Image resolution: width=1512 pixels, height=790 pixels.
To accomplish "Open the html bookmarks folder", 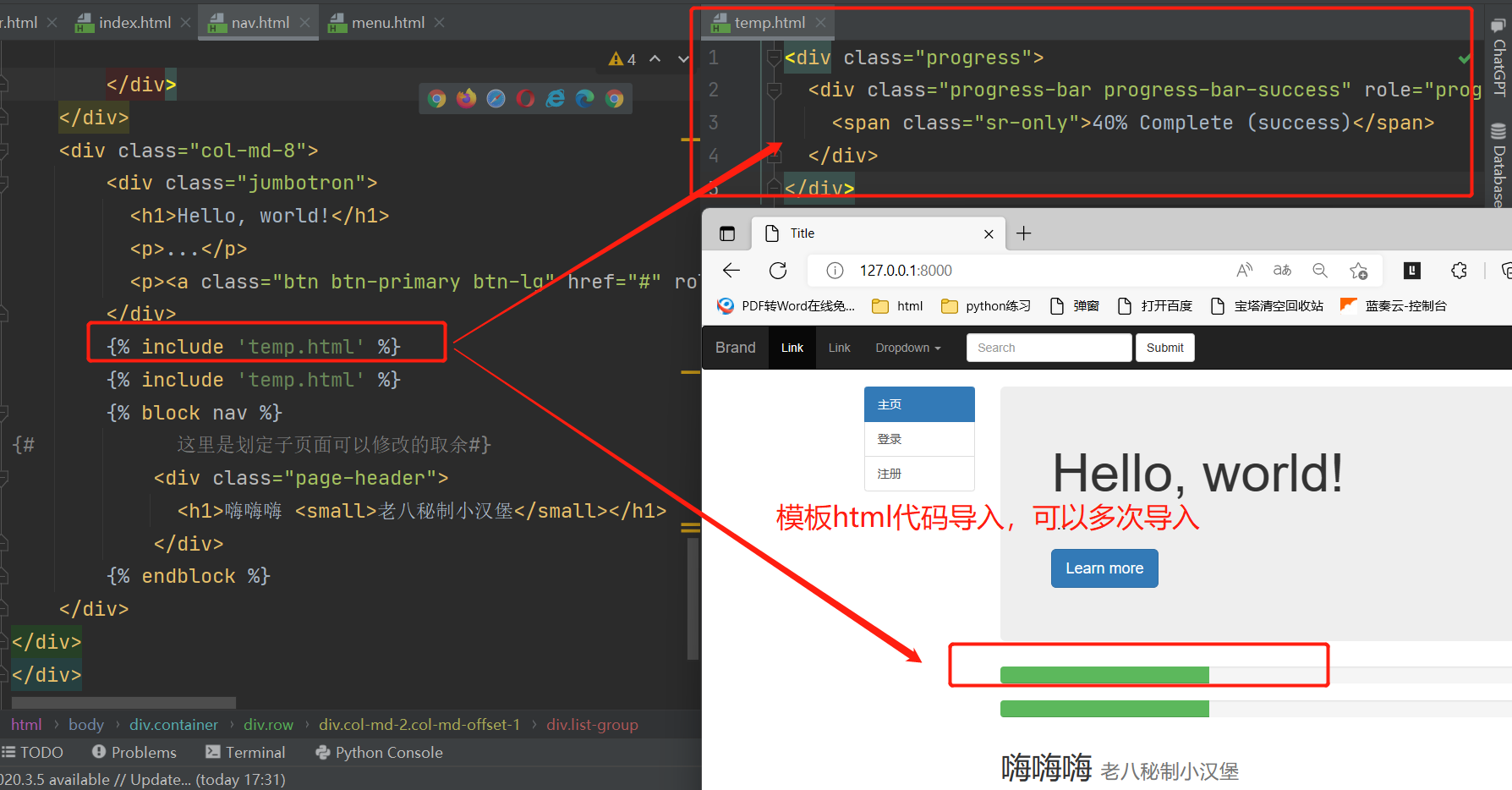I will point(897,306).
